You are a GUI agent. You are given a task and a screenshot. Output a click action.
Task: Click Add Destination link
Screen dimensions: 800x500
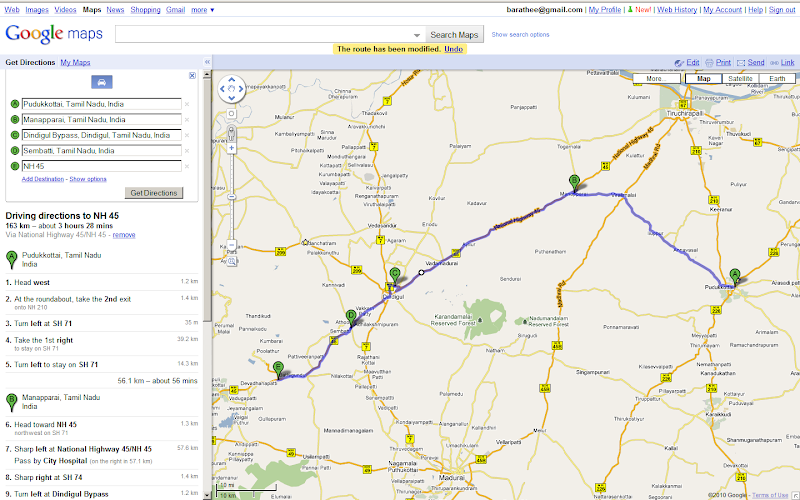pos(43,179)
